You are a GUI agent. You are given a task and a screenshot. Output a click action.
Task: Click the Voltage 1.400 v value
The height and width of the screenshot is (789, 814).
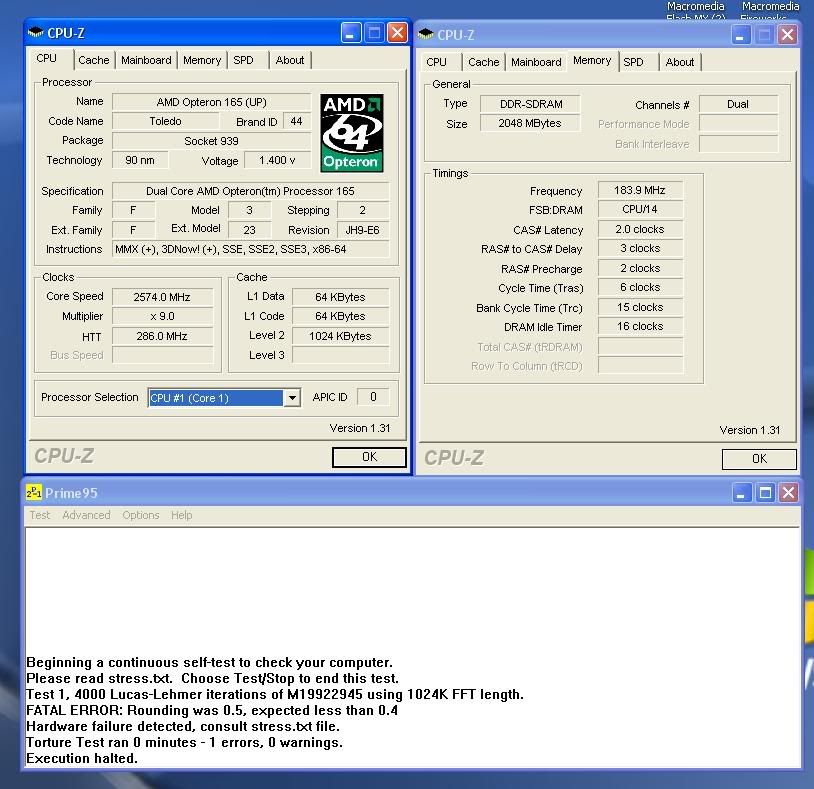point(277,160)
